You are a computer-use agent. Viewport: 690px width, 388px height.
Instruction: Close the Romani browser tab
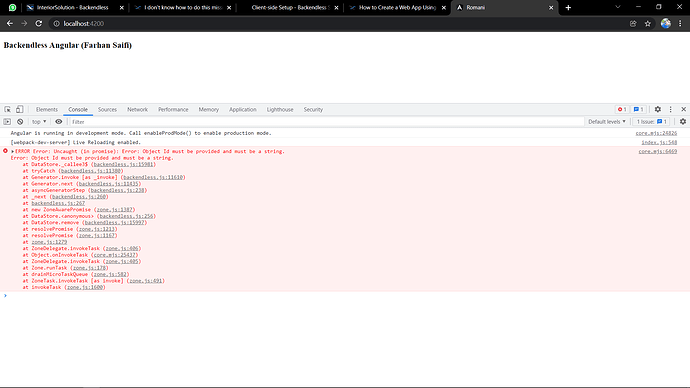tap(551, 7)
